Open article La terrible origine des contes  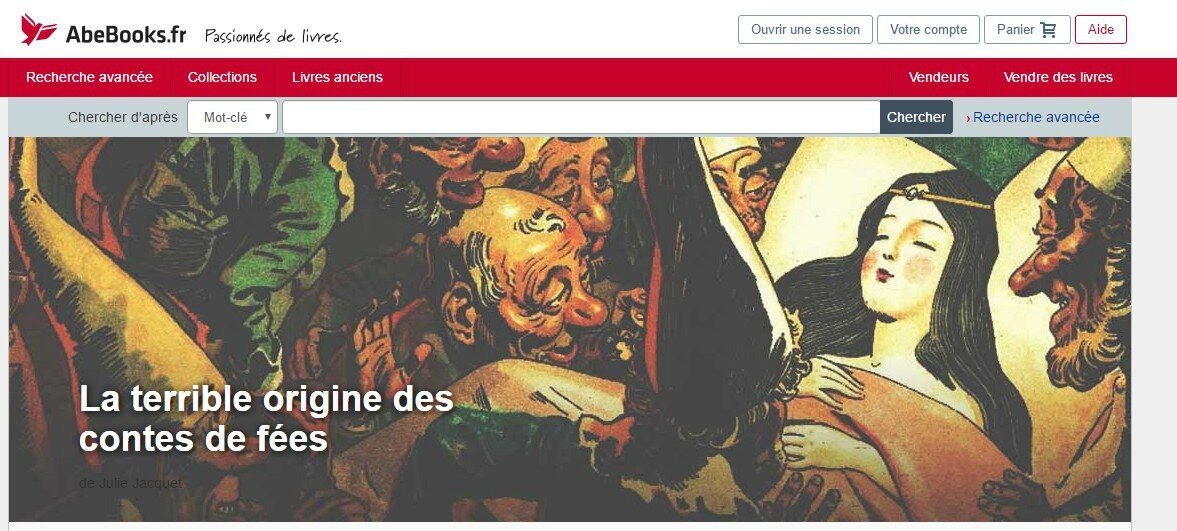(266, 418)
